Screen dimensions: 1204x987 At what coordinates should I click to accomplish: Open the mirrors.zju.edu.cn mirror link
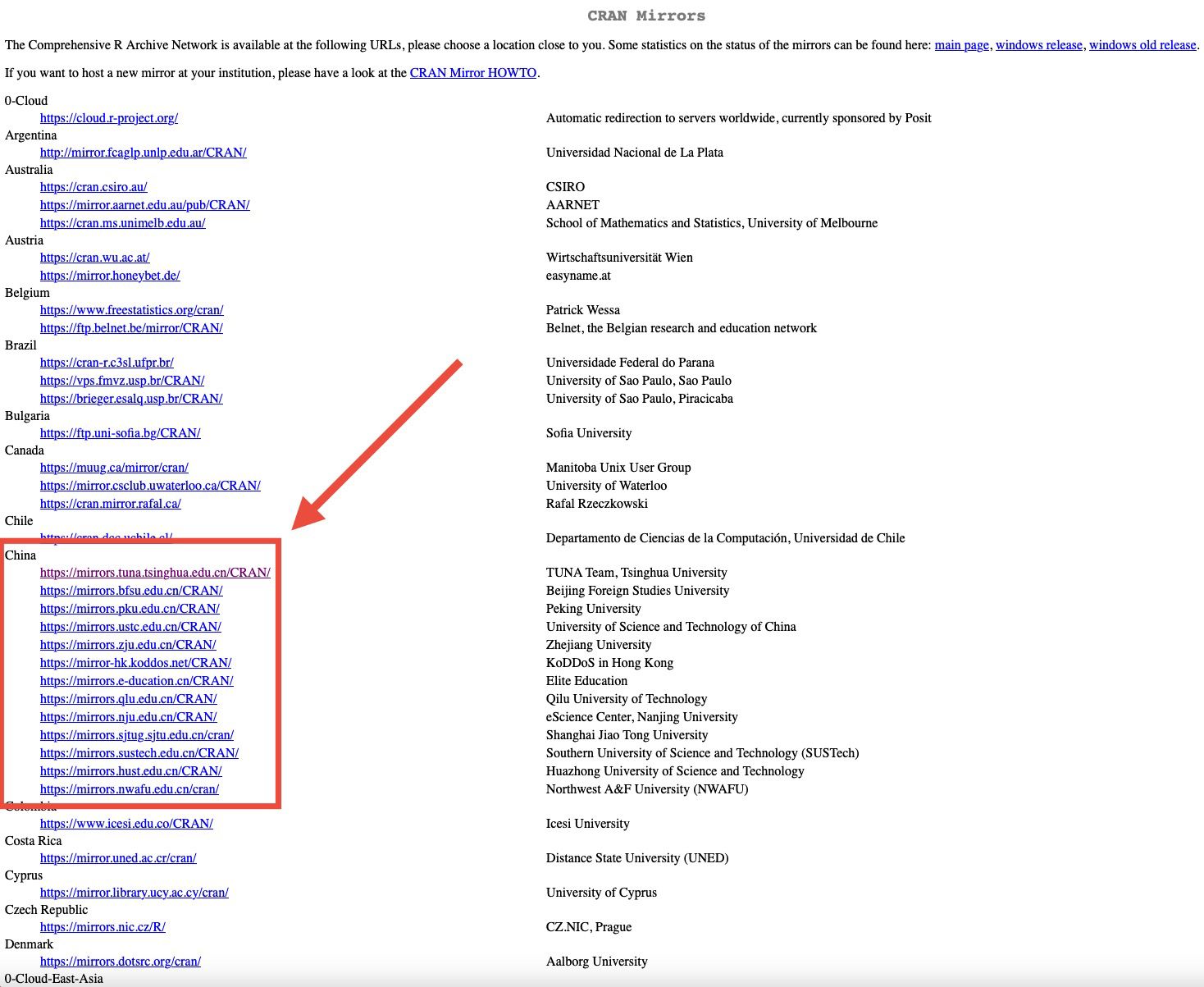pyautogui.click(x=128, y=645)
